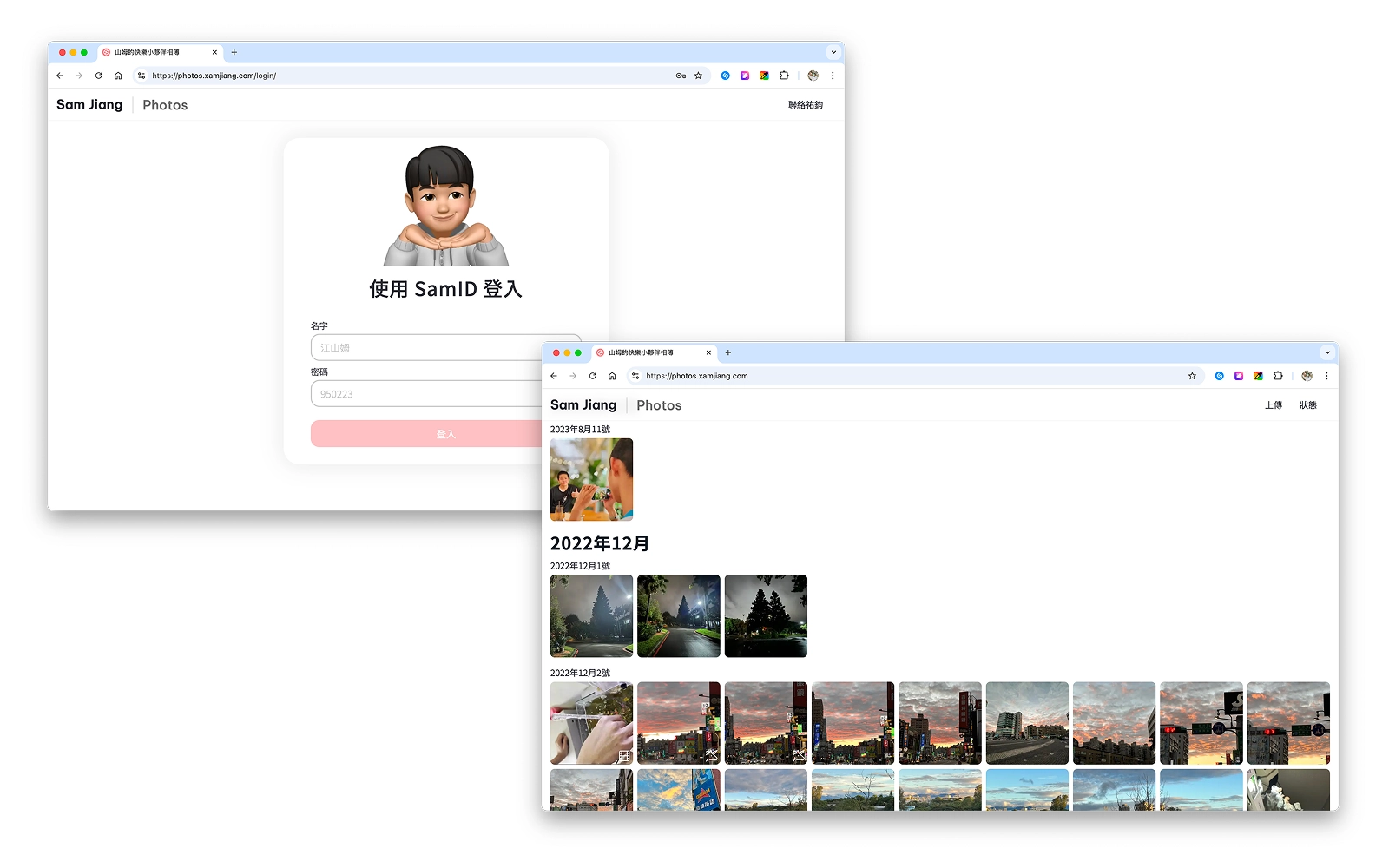Image resolution: width=1389 pixels, height=868 pixels.
Task: Expand tab search dropdown in photos window
Action: (x=1327, y=352)
